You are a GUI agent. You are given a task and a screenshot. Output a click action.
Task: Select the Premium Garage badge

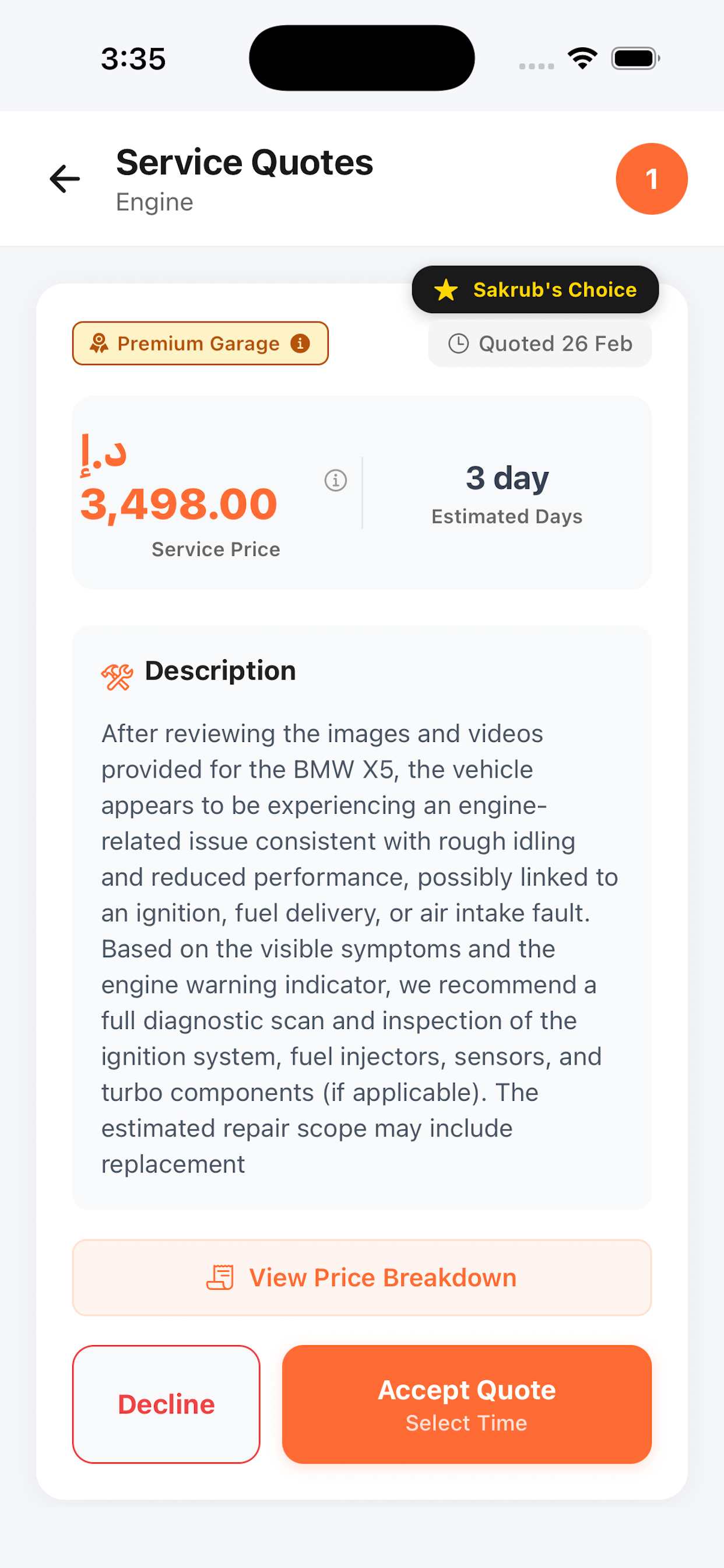click(x=200, y=344)
